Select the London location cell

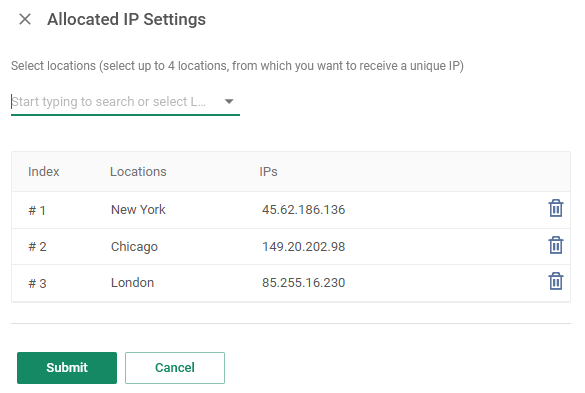[132, 283]
